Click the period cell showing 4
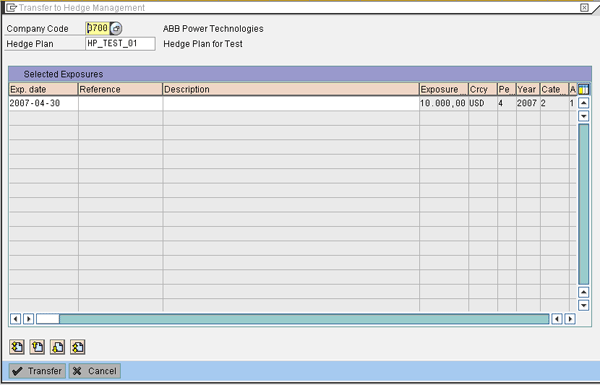The image size is (600, 385). (x=507, y=103)
